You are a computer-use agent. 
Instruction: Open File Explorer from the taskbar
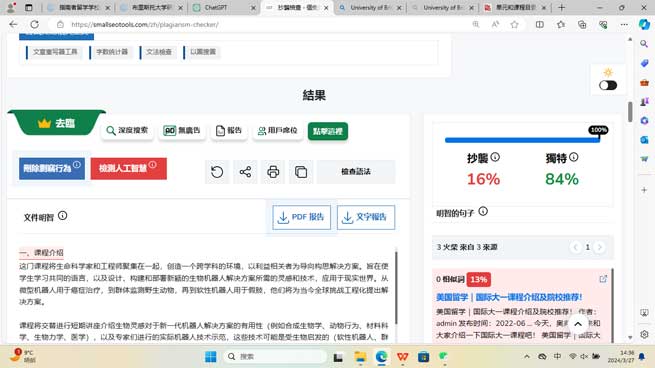[x=360, y=357]
